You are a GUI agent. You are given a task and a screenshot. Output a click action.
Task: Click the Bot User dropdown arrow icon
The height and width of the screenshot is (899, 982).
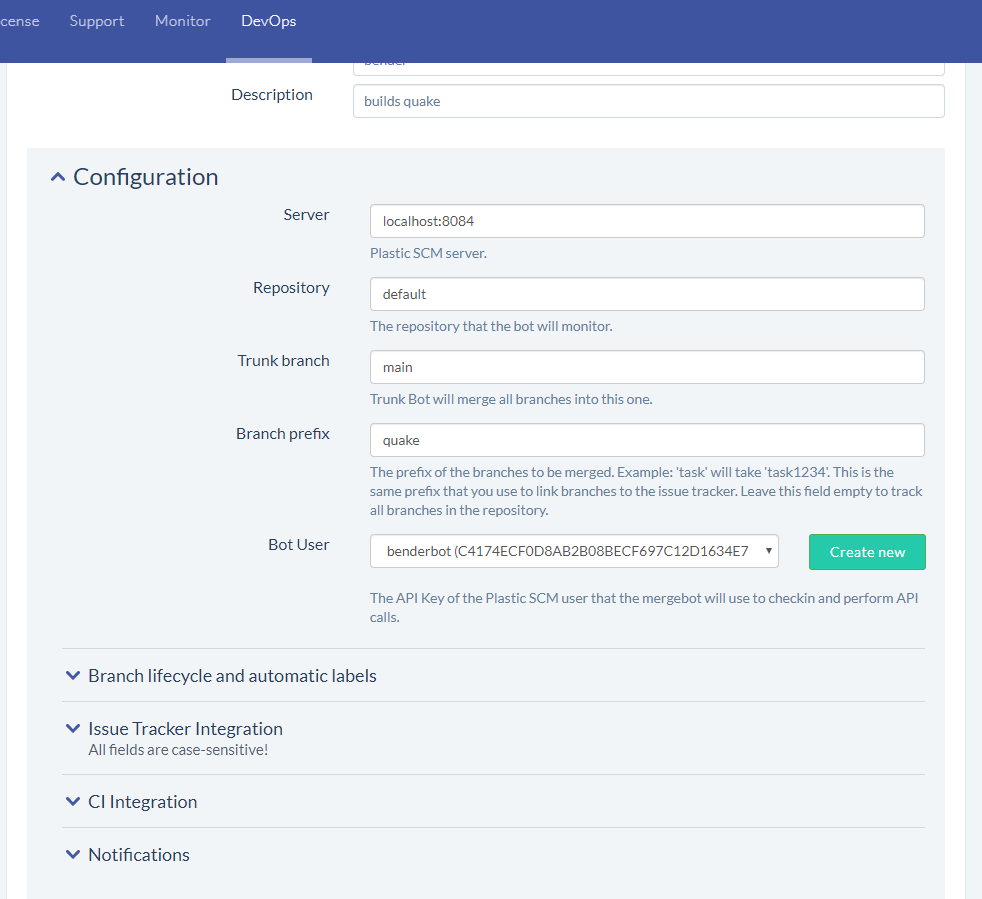click(x=770, y=551)
